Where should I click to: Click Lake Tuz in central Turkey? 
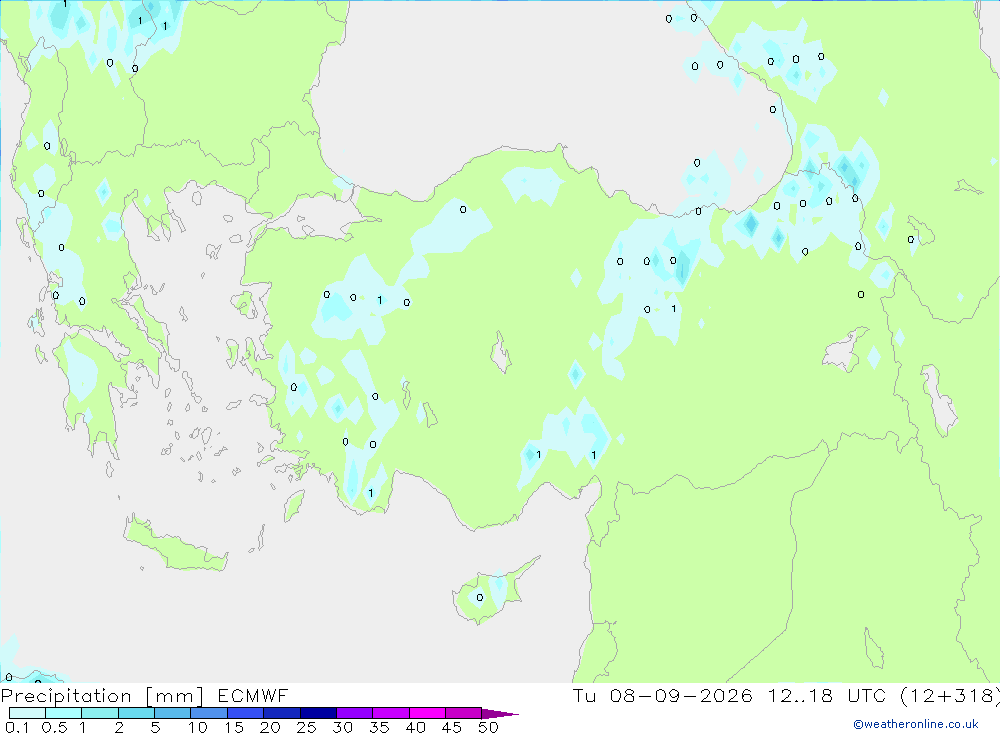tap(501, 353)
